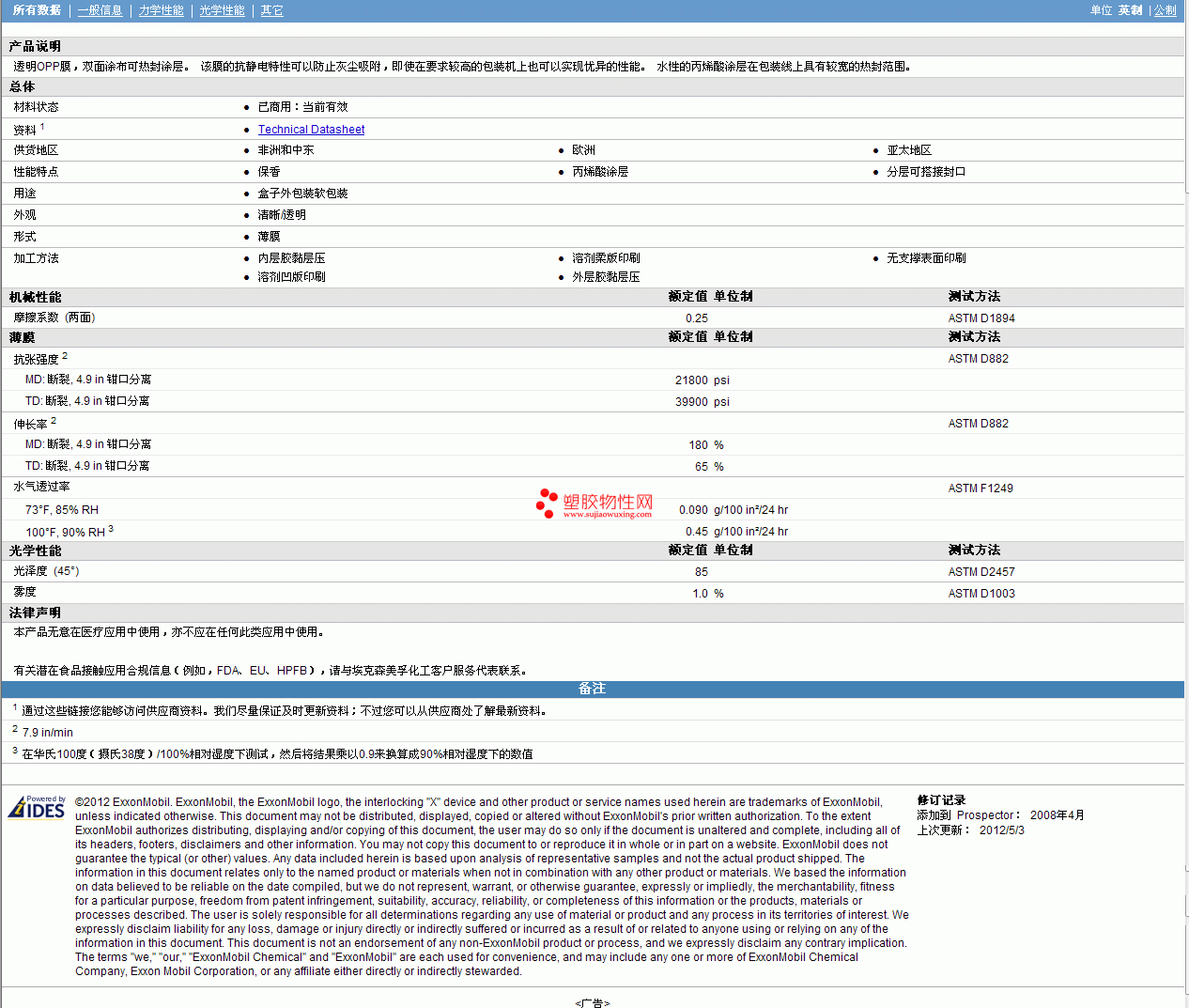This screenshot has width=1189, height=1008.
Task: Click the 欧洲 region entry
Action: [x=583, y=150]
